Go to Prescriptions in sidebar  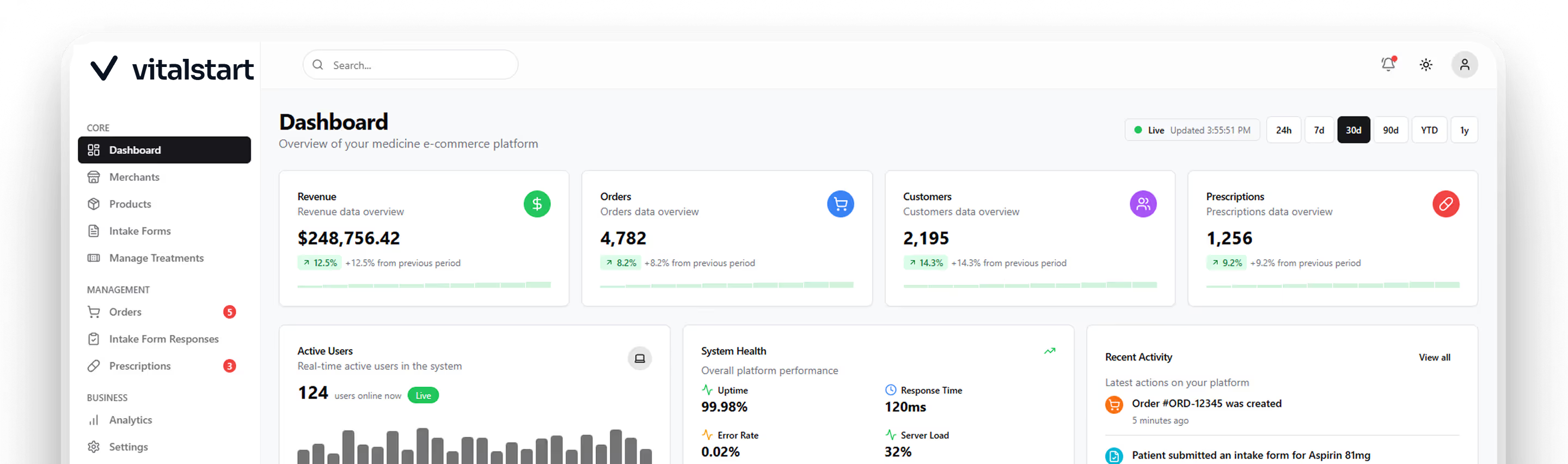tap(164, 366)
